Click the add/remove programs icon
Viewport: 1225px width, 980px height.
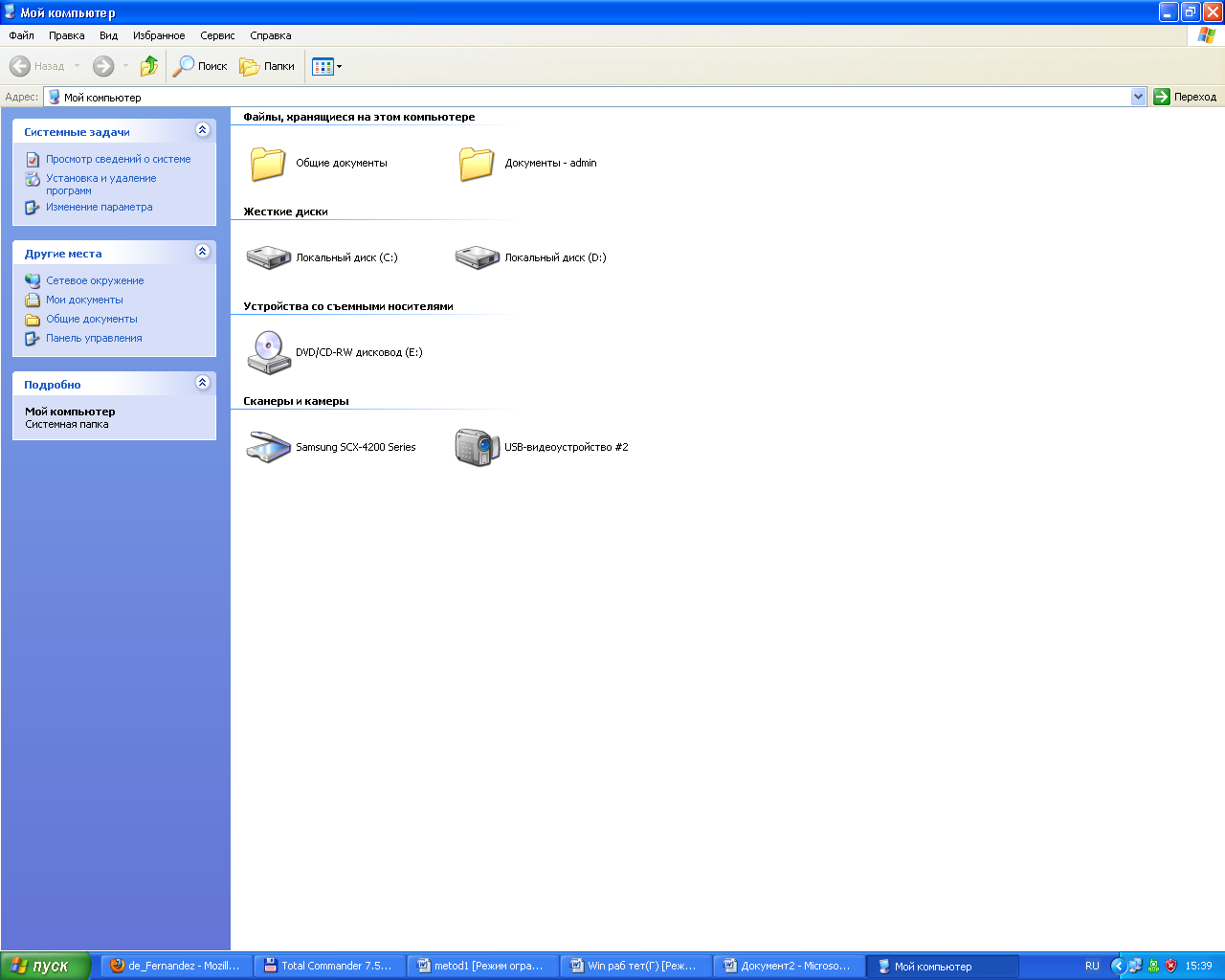[x=33, y=179]
